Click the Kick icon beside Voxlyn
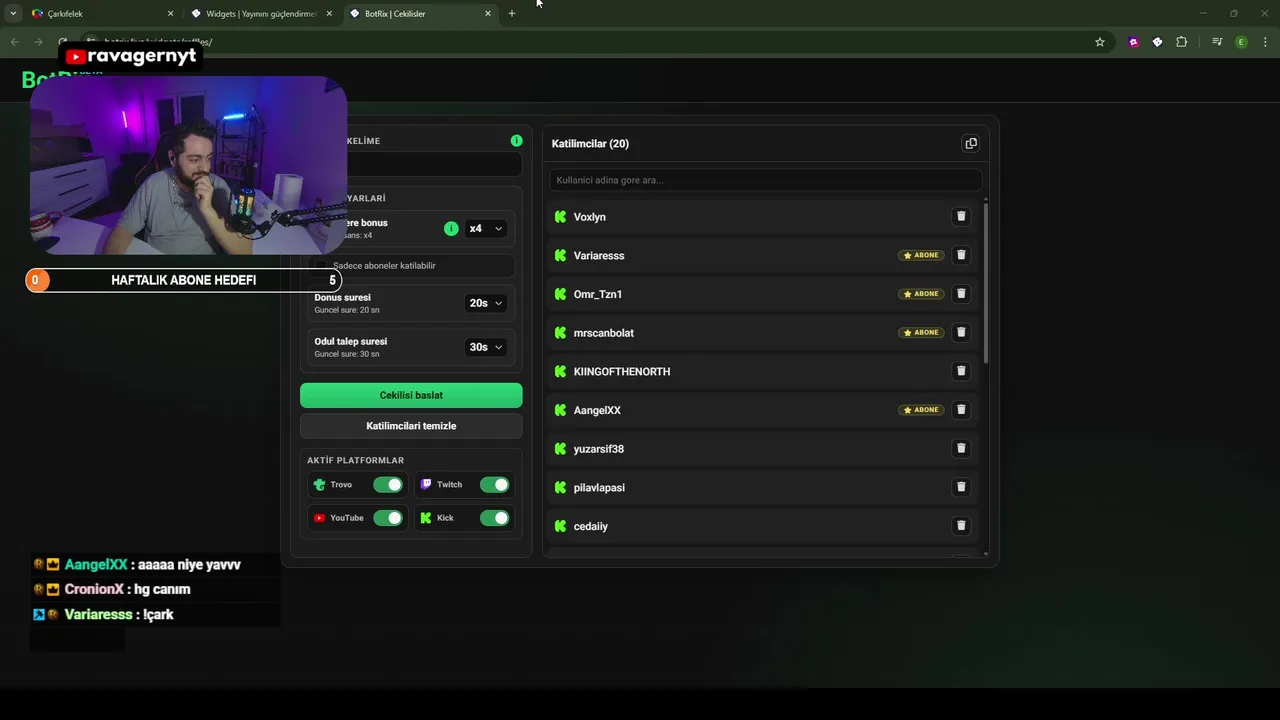 click(561, 217)
